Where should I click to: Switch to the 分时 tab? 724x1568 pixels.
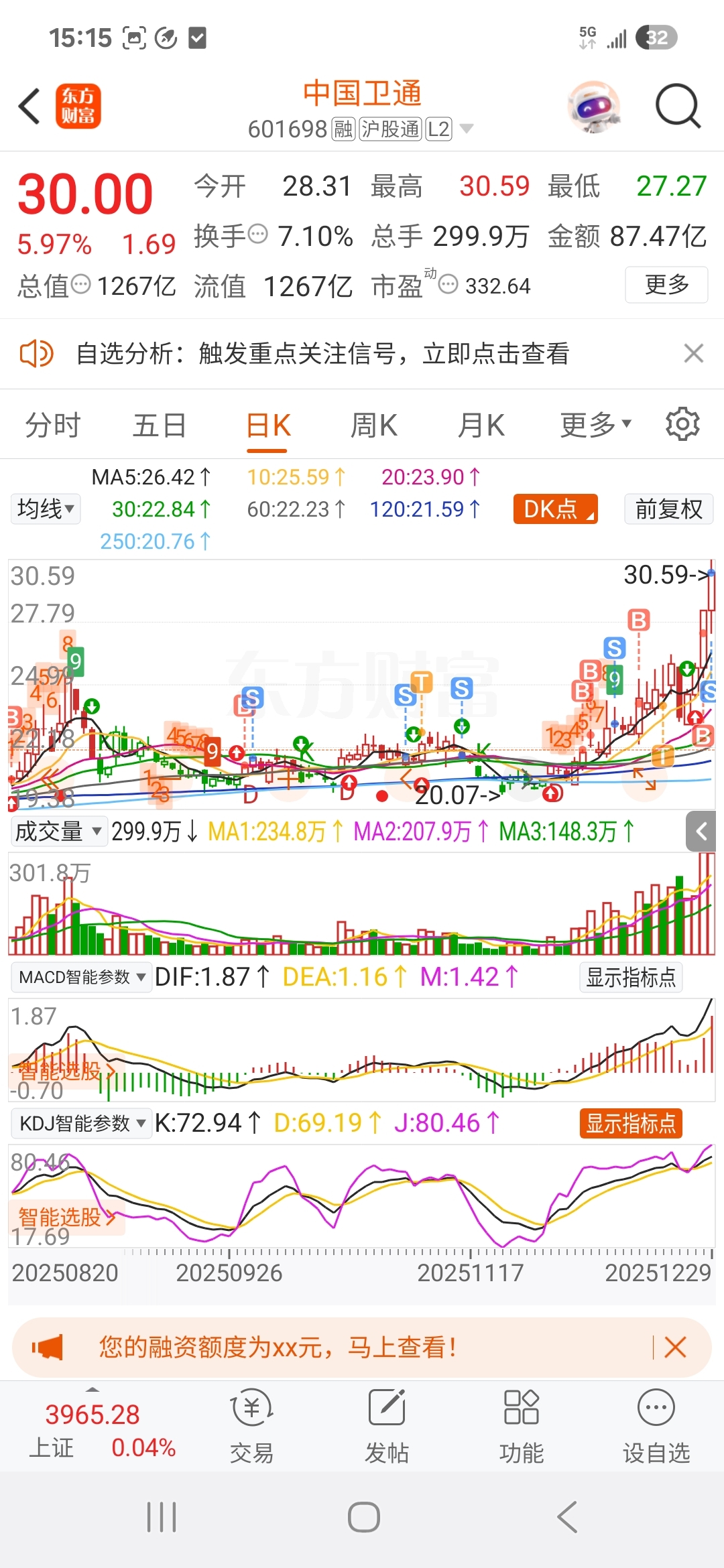tap(53, 426)
